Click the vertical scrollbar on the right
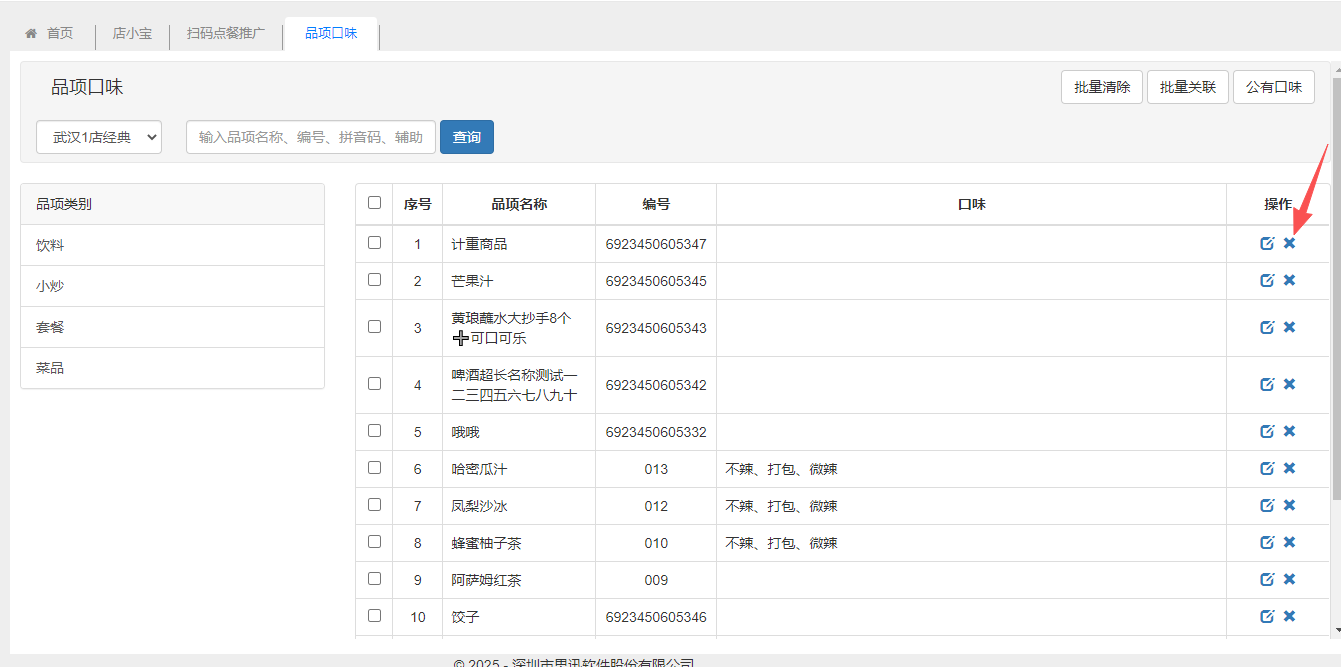The image size is (1341, 667). point(1335,300)
